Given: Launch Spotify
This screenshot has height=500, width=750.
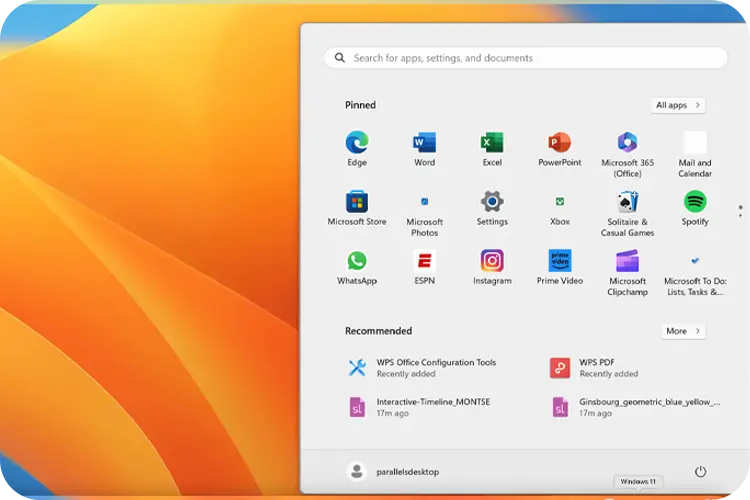Looking at the screenshot, I should 695,202.
